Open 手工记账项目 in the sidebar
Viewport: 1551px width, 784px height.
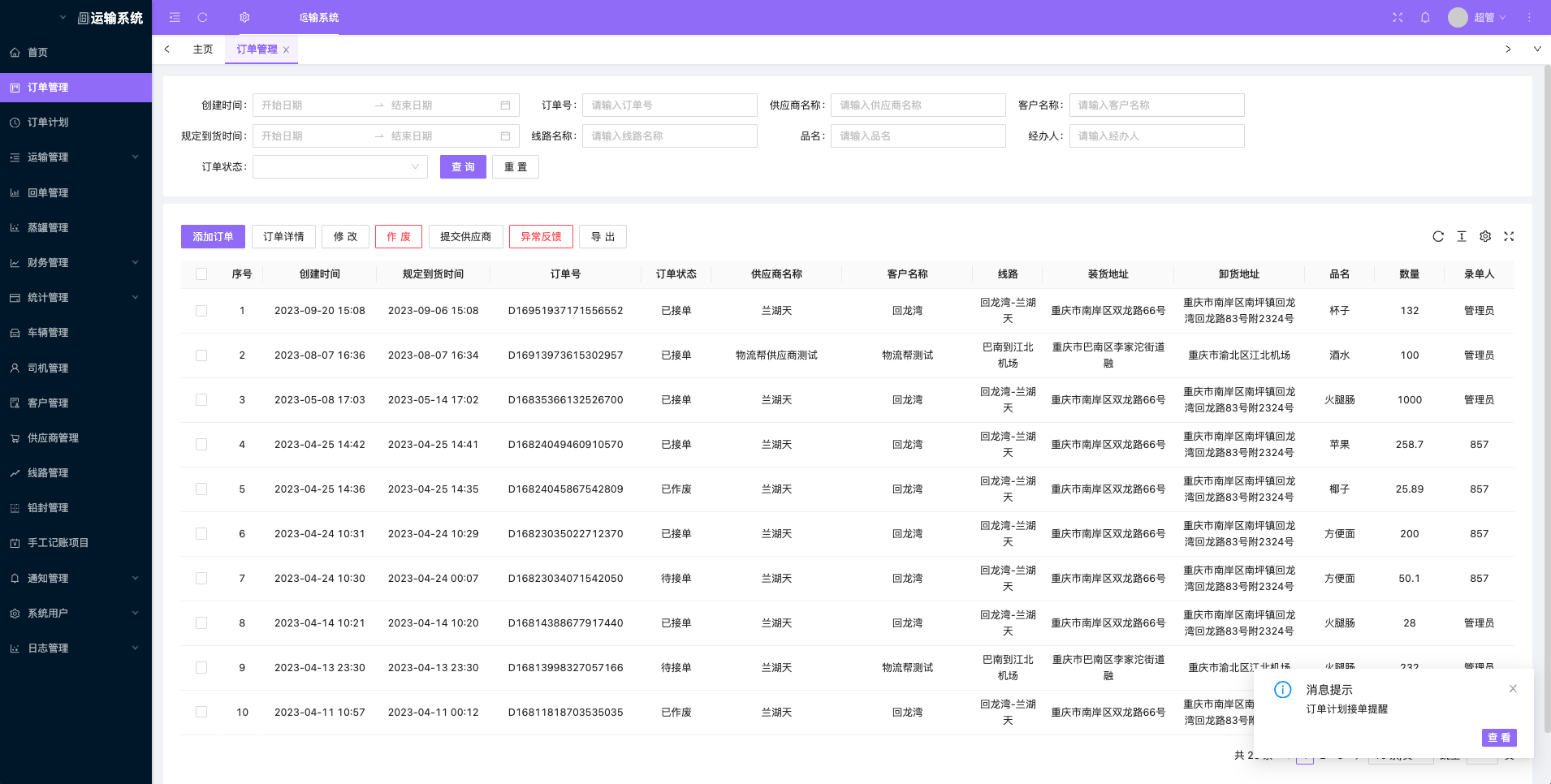click(76, 542)
